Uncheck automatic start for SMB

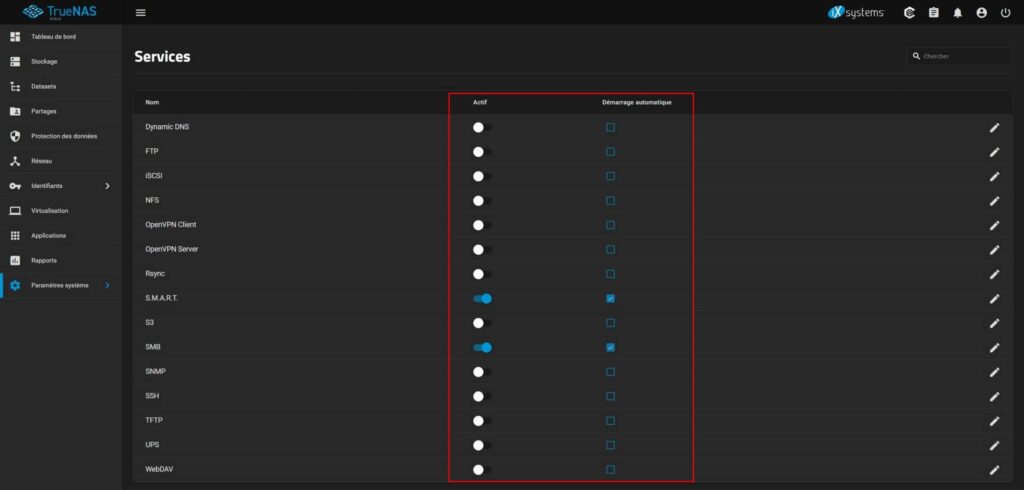tap(610, 348)
